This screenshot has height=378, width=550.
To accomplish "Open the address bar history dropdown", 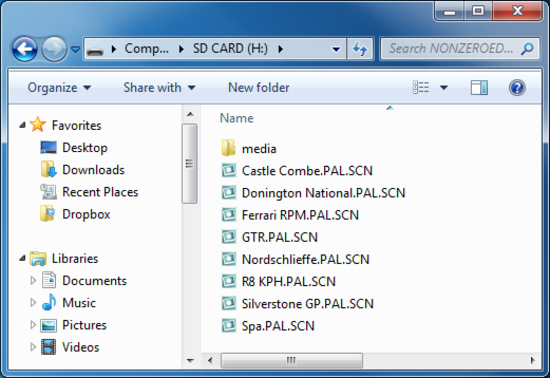I will [x=336, y=49].
